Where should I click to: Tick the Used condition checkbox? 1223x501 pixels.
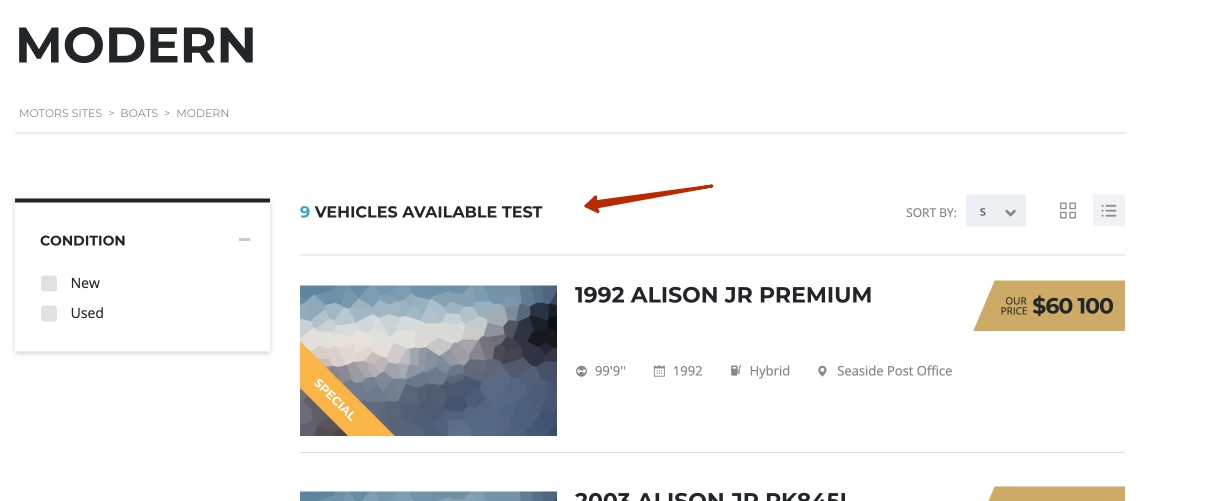[49, 314]
